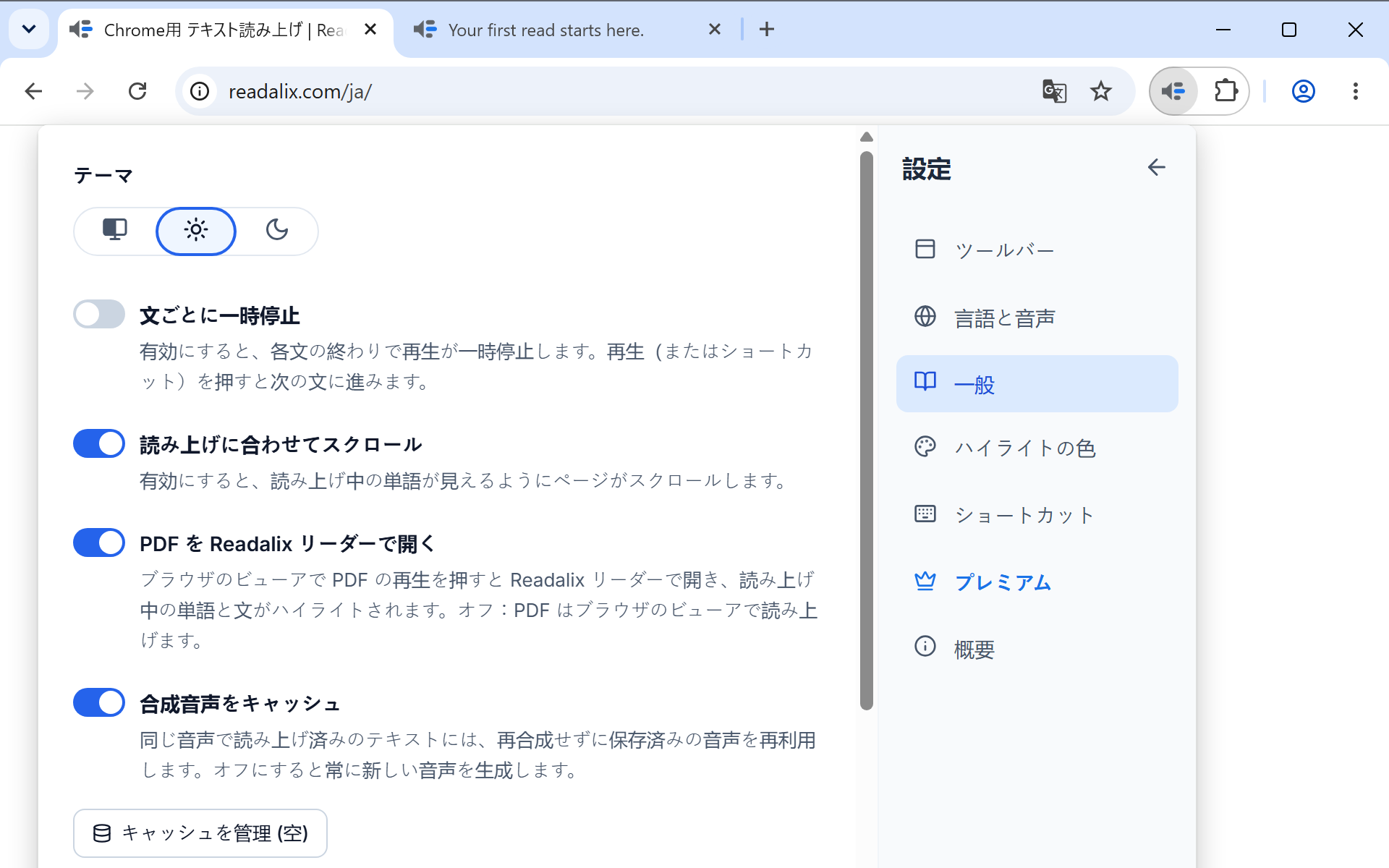Screen dimensions: 1389x868
Task: Close the Chrome用 テキスト読み上げ tab
Action: 370,30
